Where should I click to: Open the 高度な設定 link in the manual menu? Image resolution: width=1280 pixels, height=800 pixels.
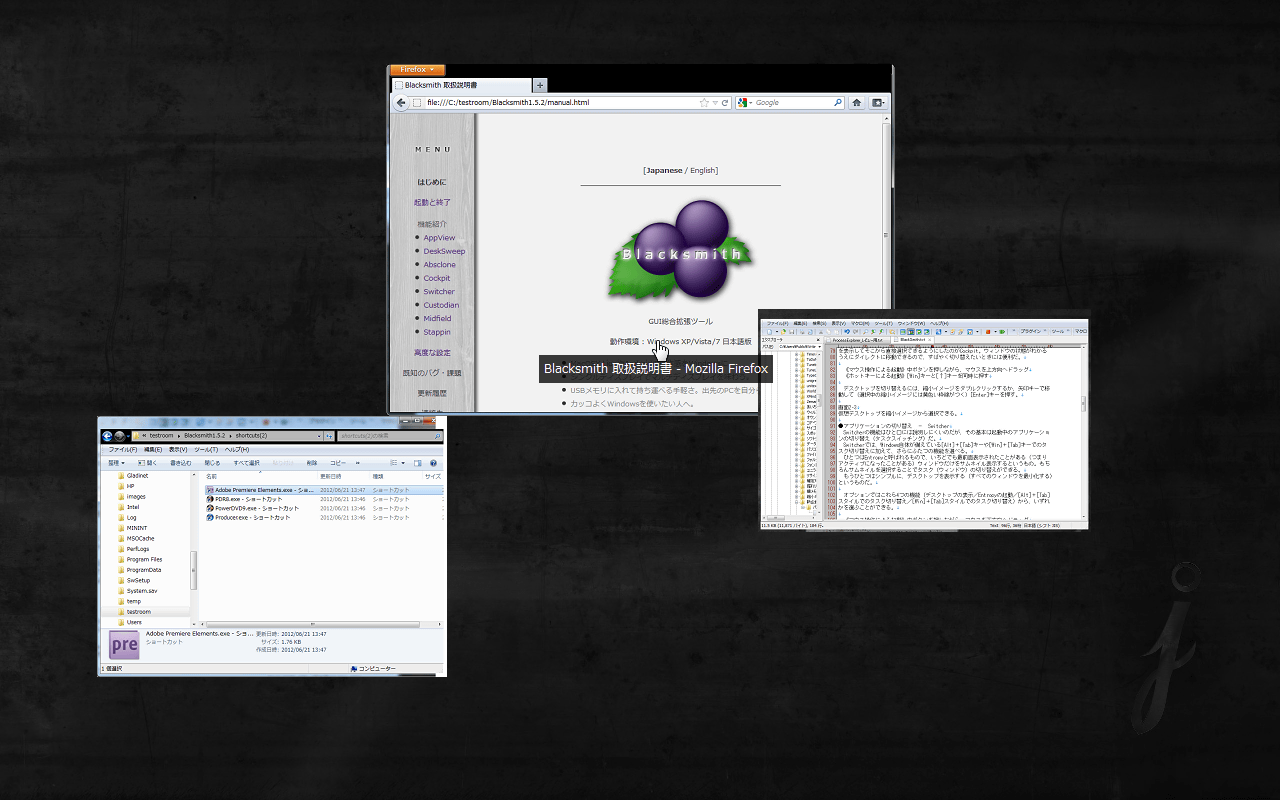432,352
